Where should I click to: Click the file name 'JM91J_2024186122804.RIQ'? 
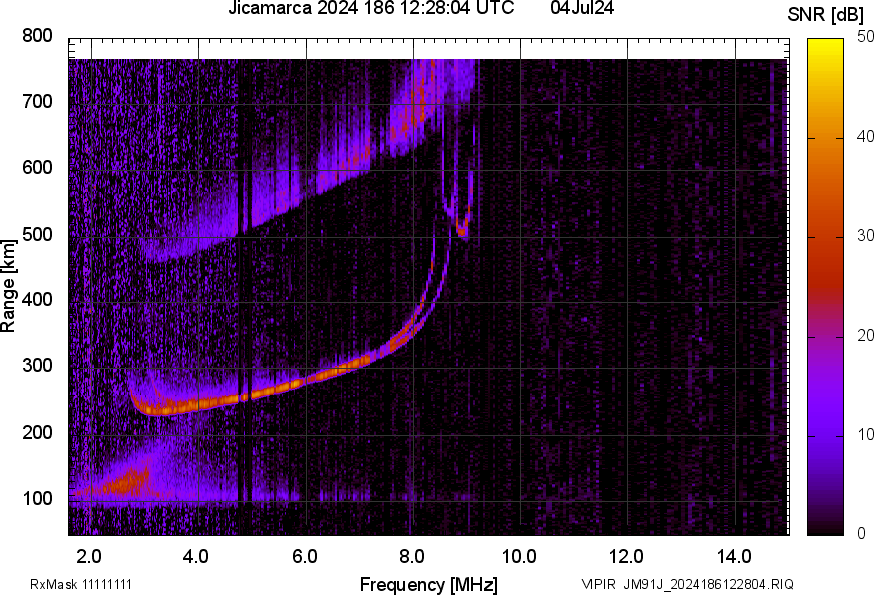click(708, 584)
